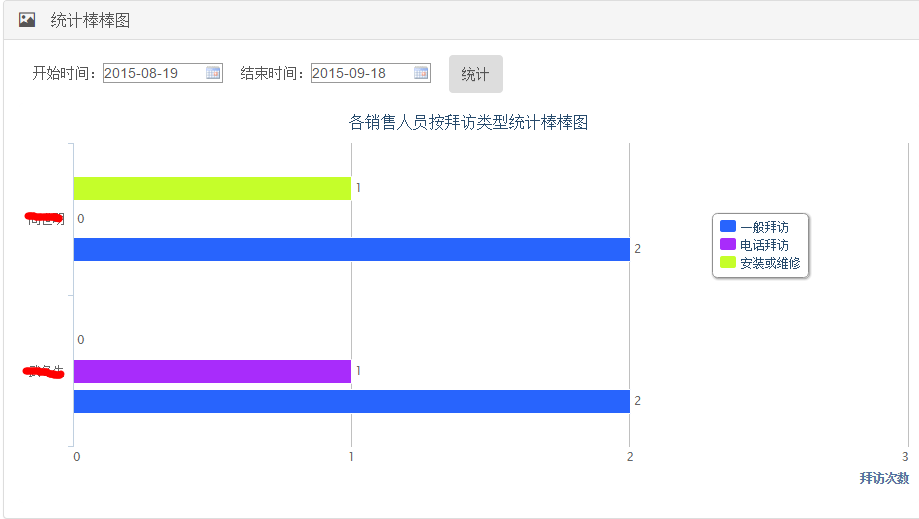Click the picture icon beside 统计棒棒图

click(27, 20)
